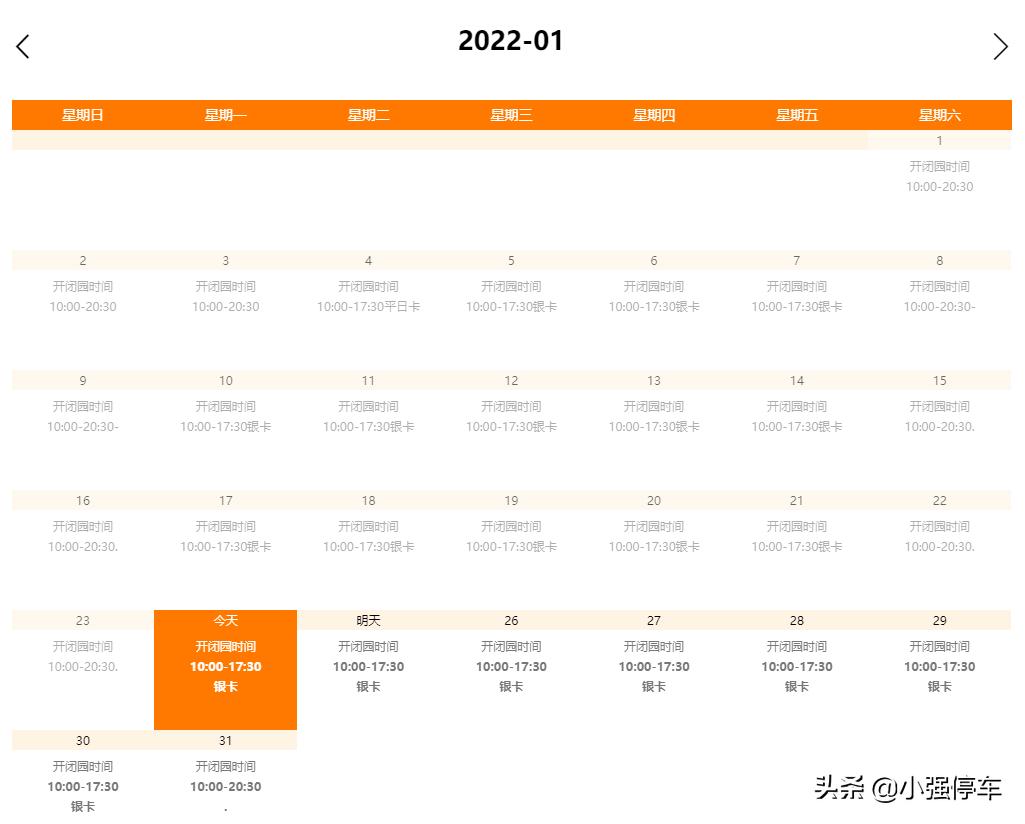Image resolution: width=1025 pixels, height=824 pixels.
Task: Click the 星期六 column header
Action: (x=938, y=114)
